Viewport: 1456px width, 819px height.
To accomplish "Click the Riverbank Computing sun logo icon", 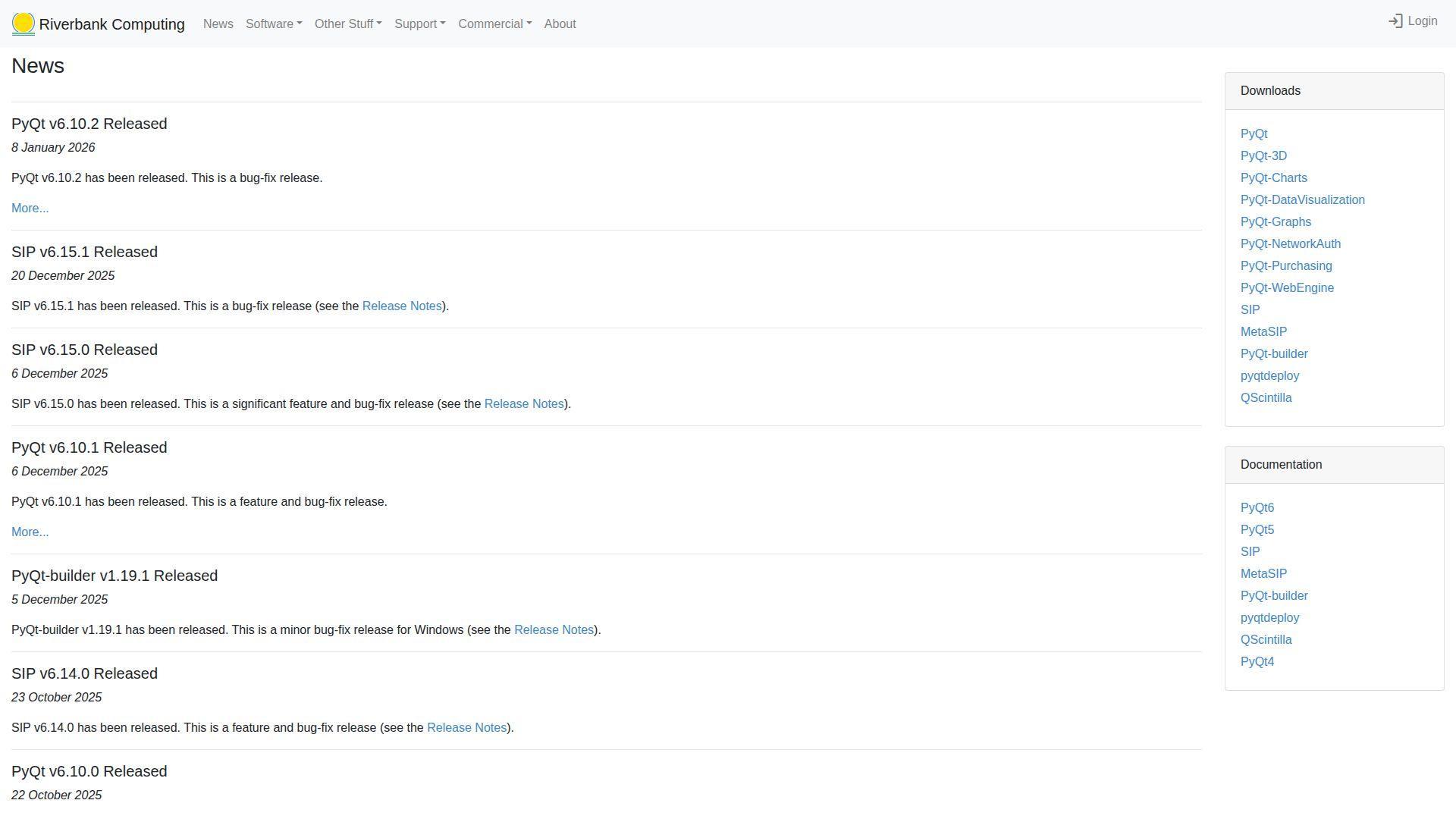I will (24, 24).
